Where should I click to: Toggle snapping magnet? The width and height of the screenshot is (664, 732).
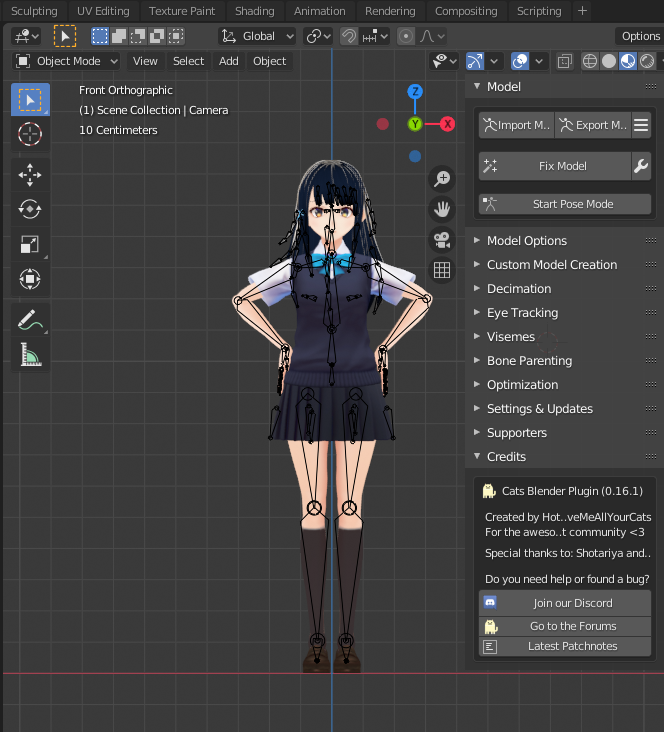349,36
